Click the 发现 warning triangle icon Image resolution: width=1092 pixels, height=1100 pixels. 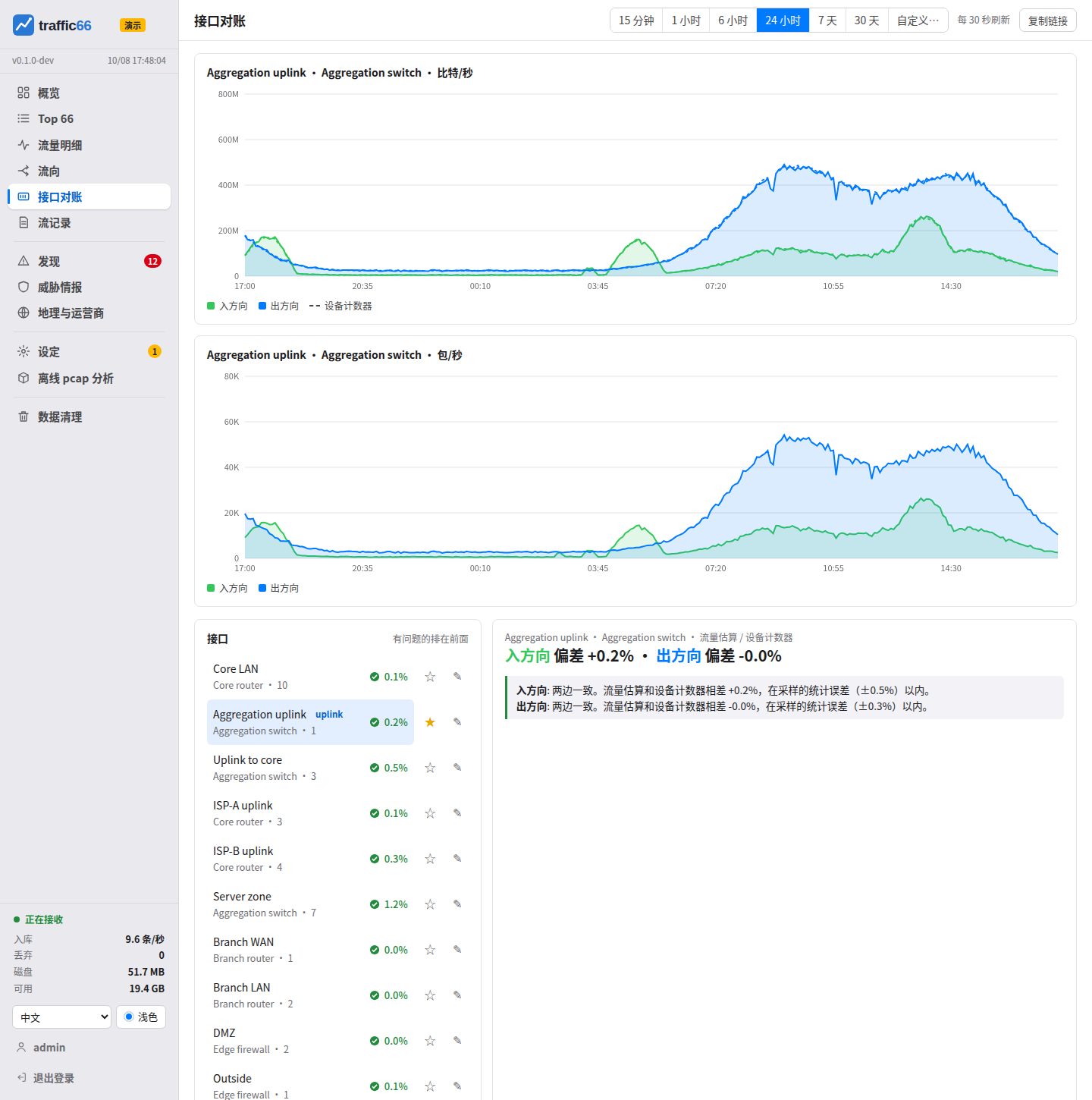click(24, 261)
